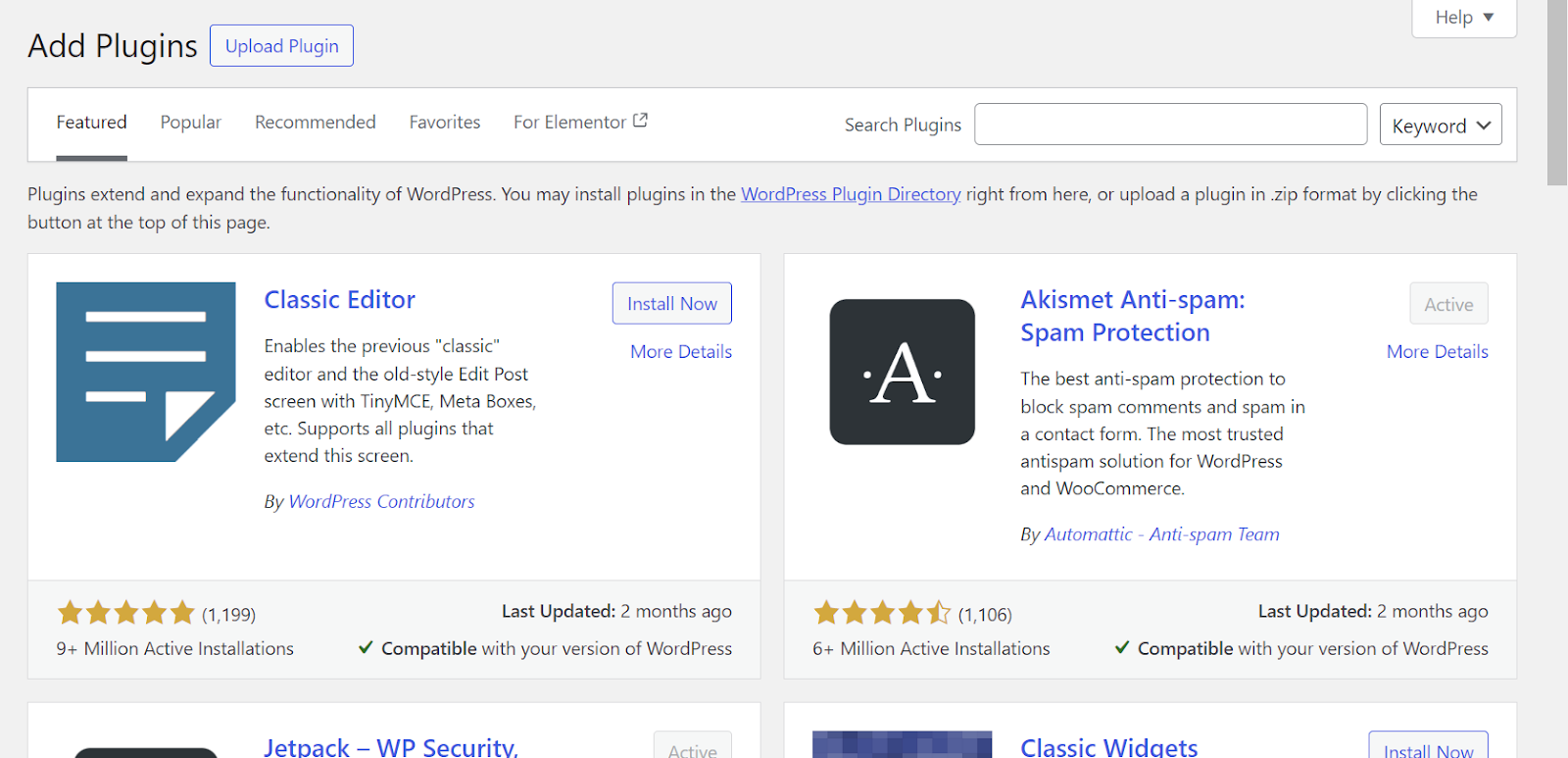Viewport: 1568px width, 758px height.
Task: Click the Classic Widgets plugin thumbnail
Action: (x=902, y=744)
